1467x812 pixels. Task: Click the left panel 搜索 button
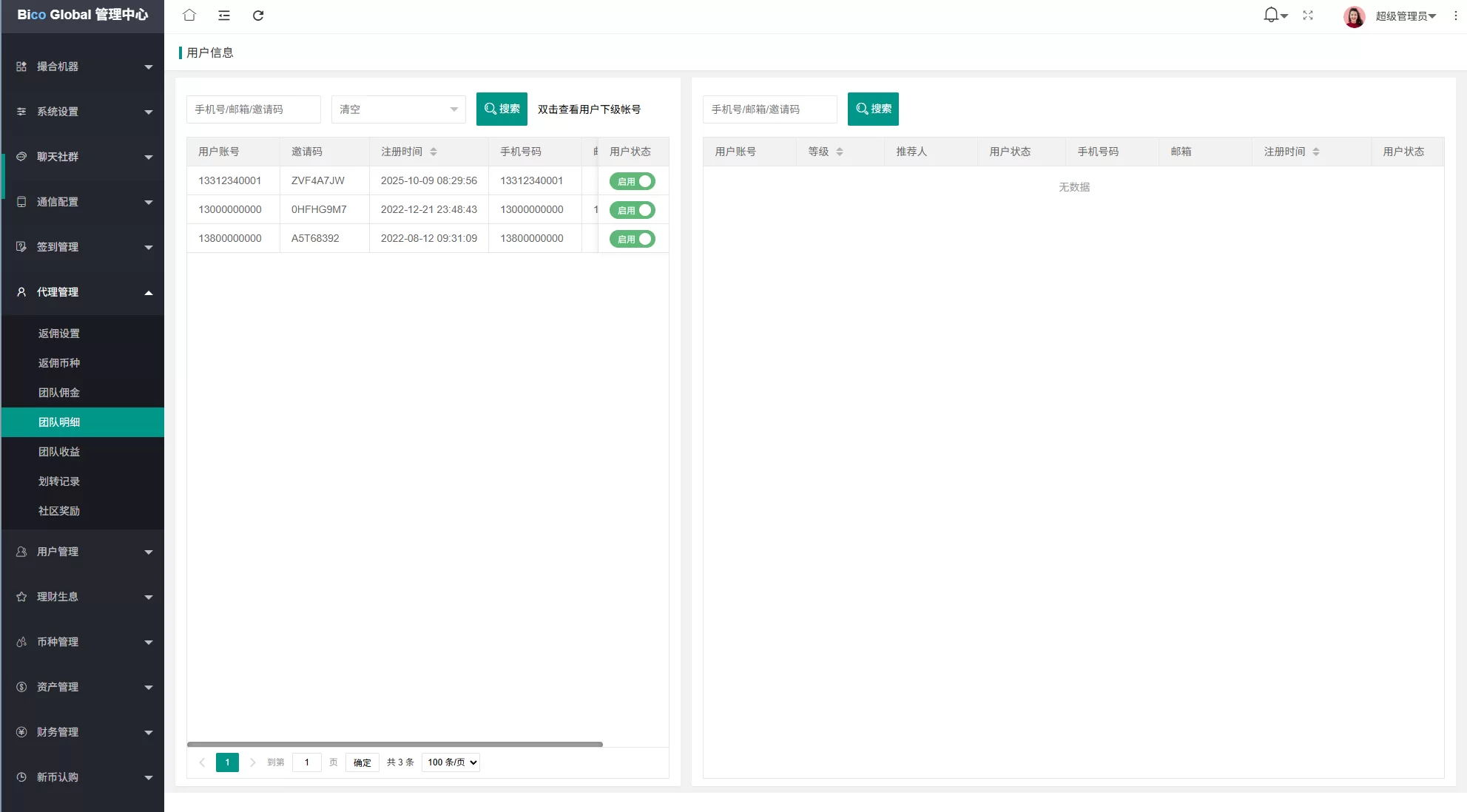coord(502,109)
